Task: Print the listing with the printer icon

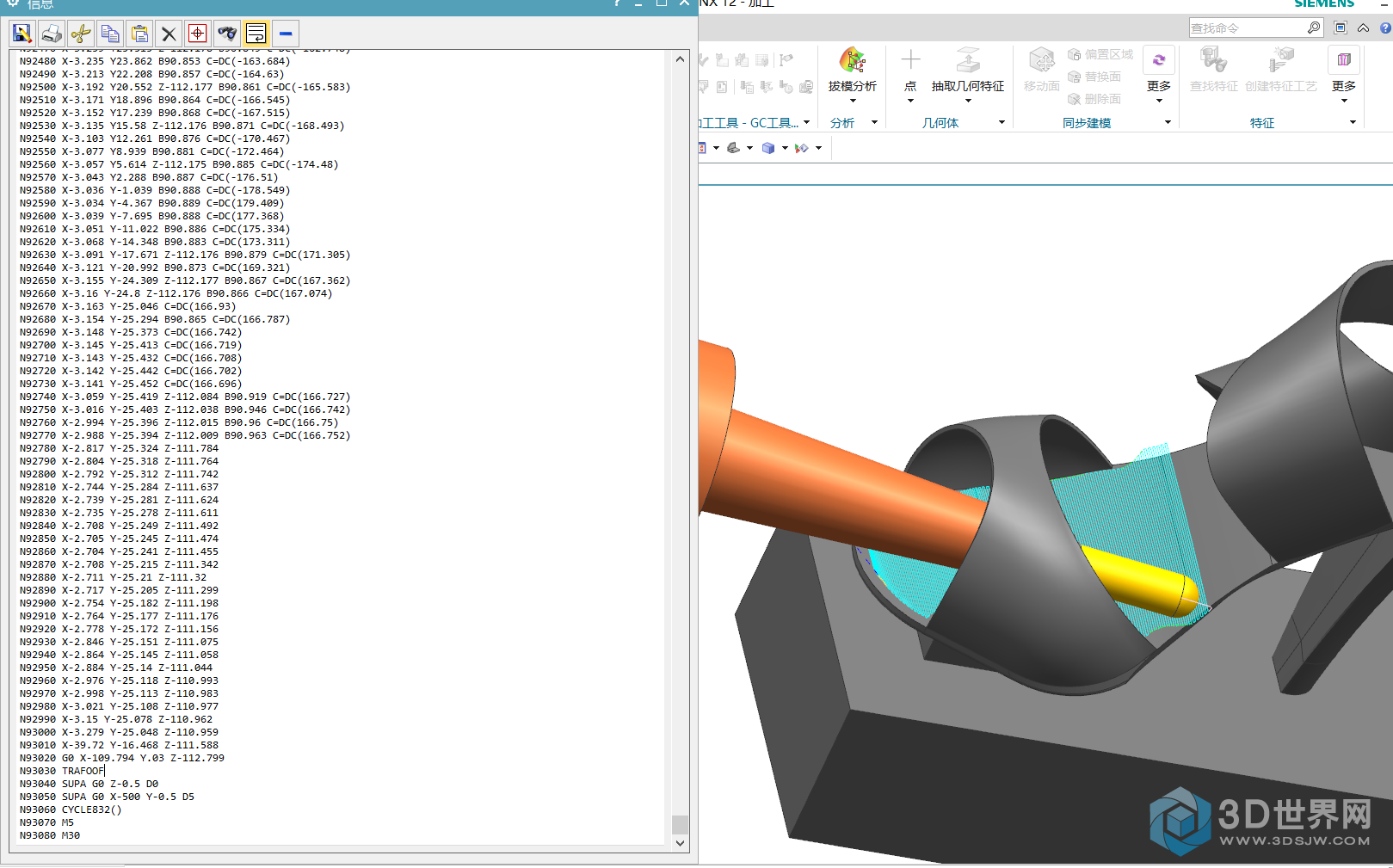Action: point(52,34)
